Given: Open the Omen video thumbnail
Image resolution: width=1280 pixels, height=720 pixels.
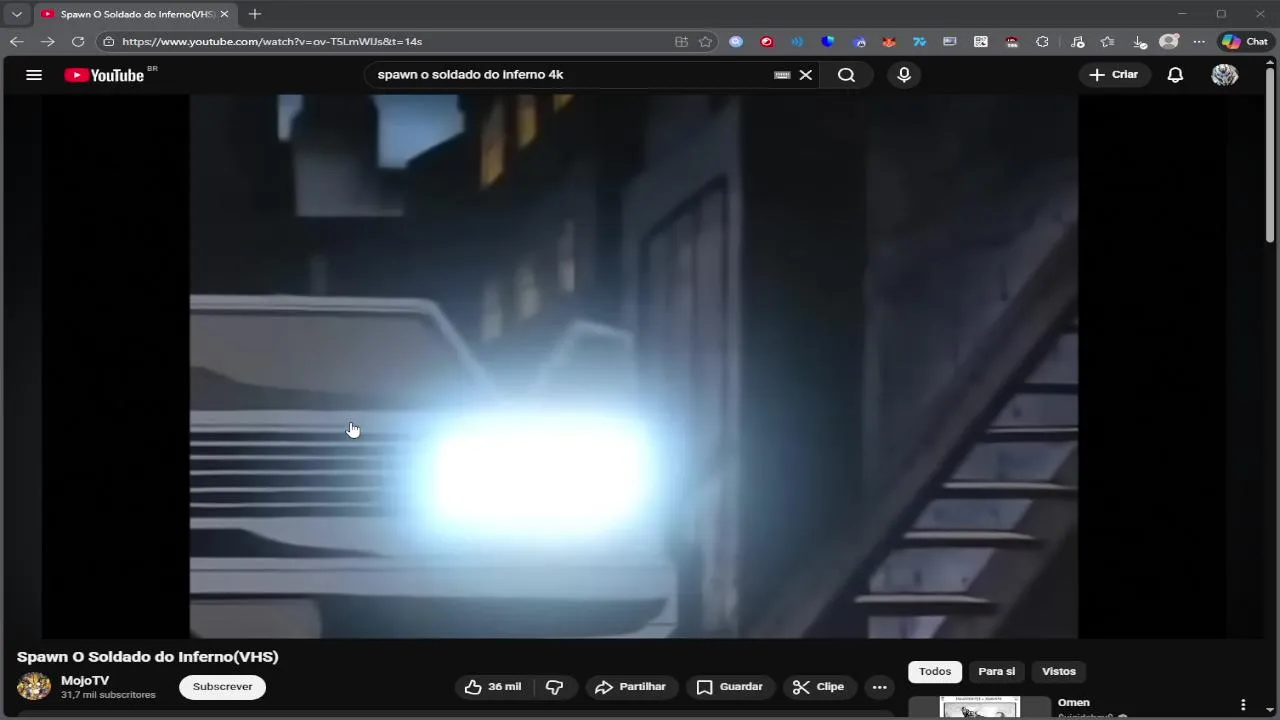Looking at the screenshot, I should point(980,708).
